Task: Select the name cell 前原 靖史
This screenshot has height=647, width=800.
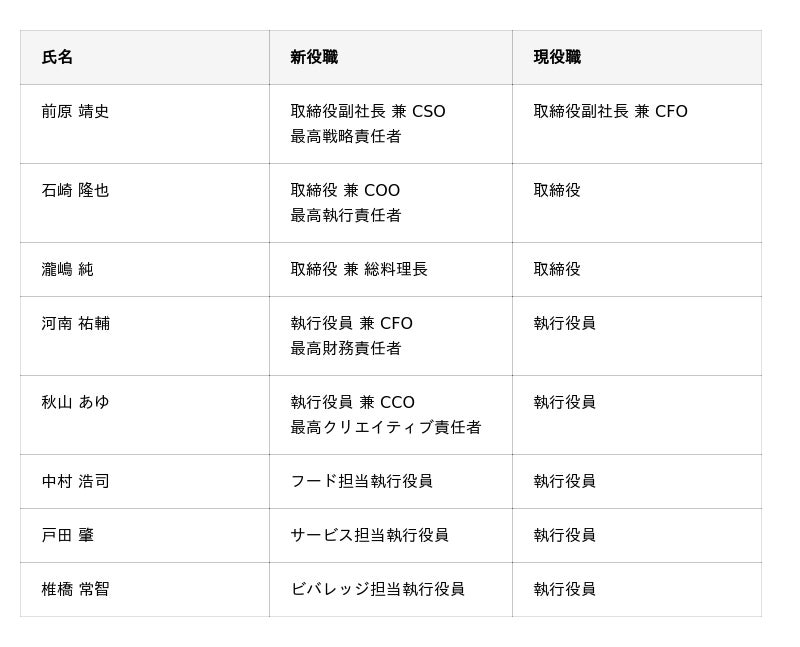Action: [x=76, y=112]
